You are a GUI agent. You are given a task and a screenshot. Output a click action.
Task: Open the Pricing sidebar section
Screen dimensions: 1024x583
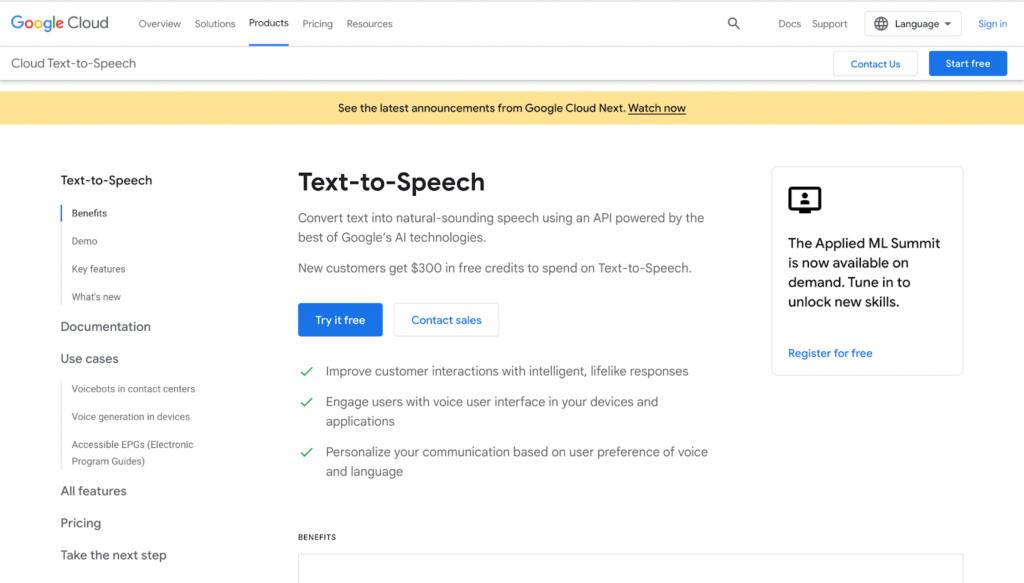click(81, 523)
